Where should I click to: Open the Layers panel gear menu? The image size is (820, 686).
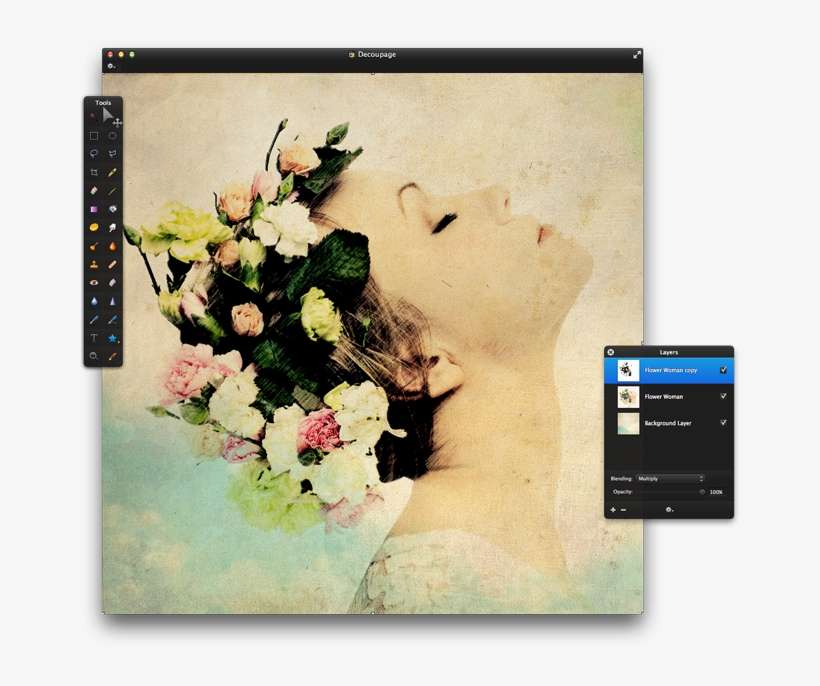tap(669, 510)
